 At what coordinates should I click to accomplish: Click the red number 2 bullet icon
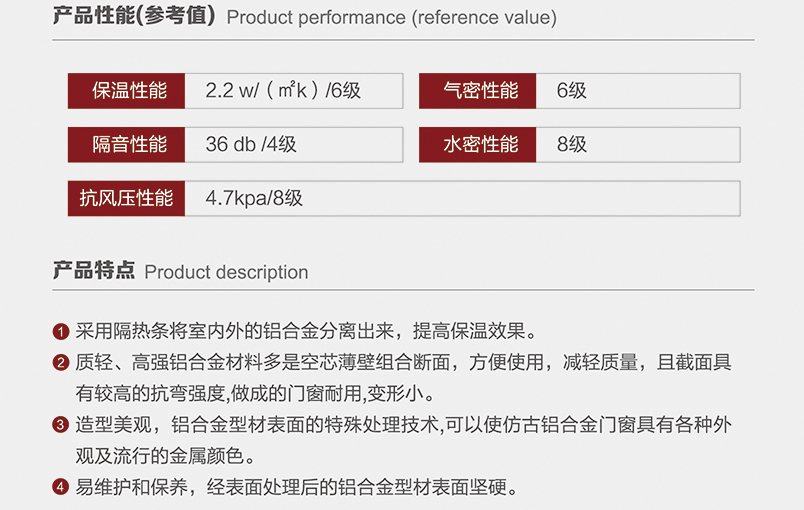[61, 363]
